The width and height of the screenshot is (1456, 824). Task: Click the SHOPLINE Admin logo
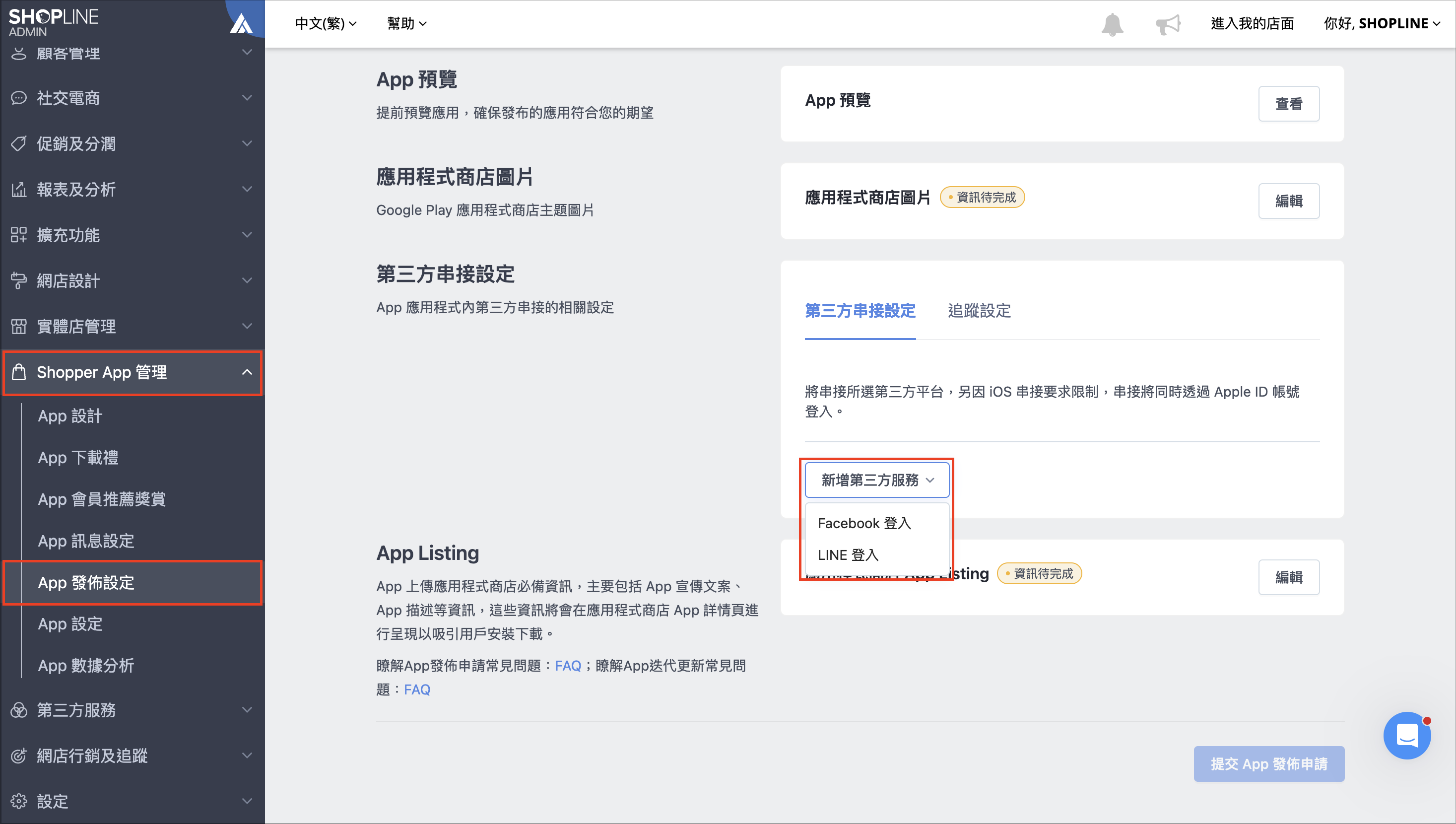click(x=54, y=23)
